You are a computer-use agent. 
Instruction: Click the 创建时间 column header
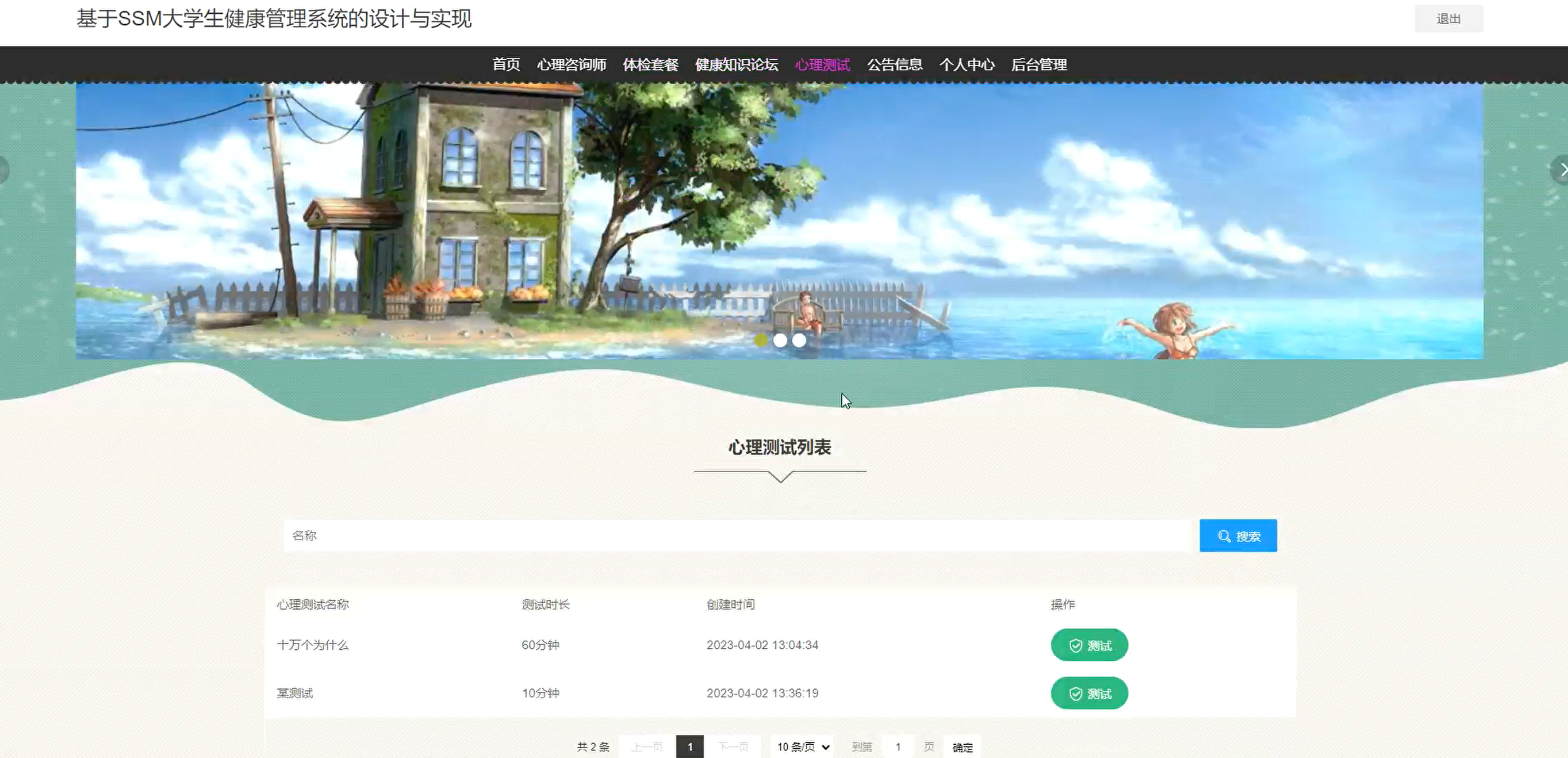point(730,604)
